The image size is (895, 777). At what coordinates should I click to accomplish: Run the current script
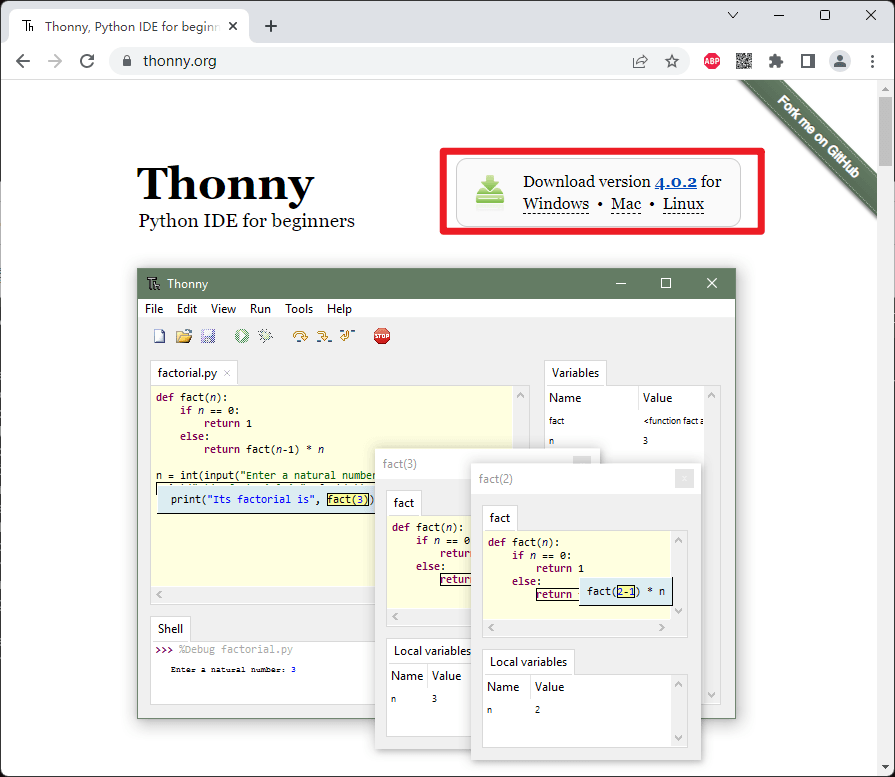[240, 335]
